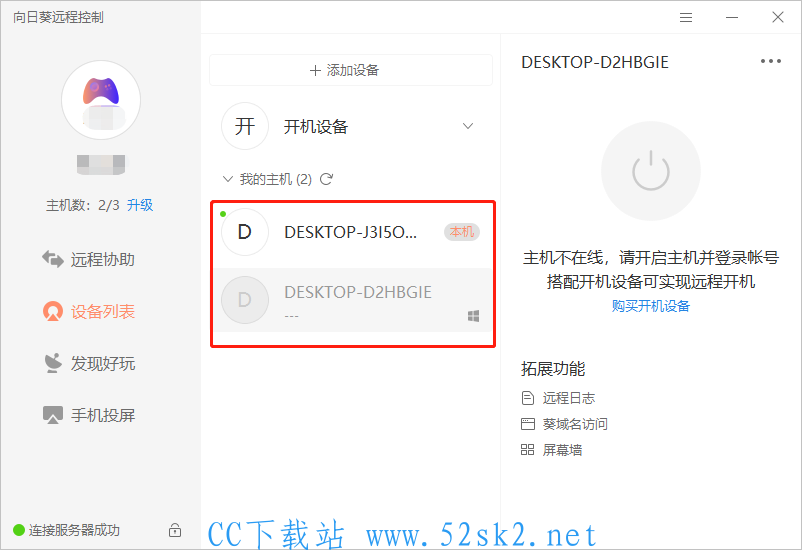This screenshot has width=802, height=550.
Task: Expand the 开机设备 dropdown chevron
Action: click(x=467, y=126)
